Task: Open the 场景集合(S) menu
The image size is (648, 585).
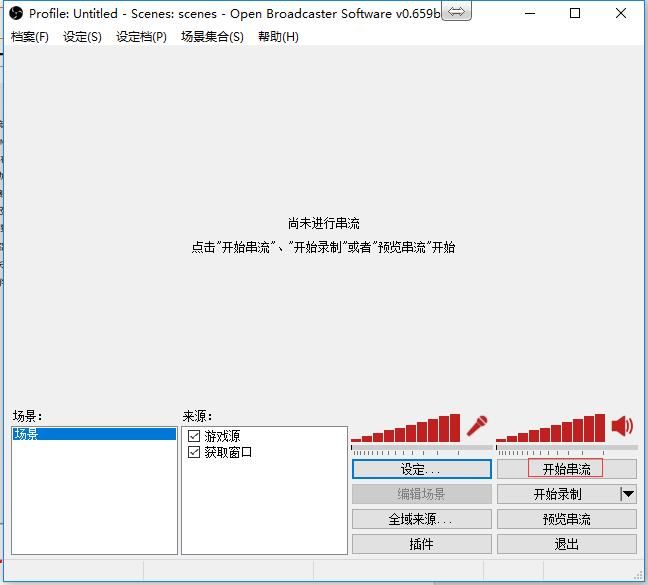Action: (212, 37)
